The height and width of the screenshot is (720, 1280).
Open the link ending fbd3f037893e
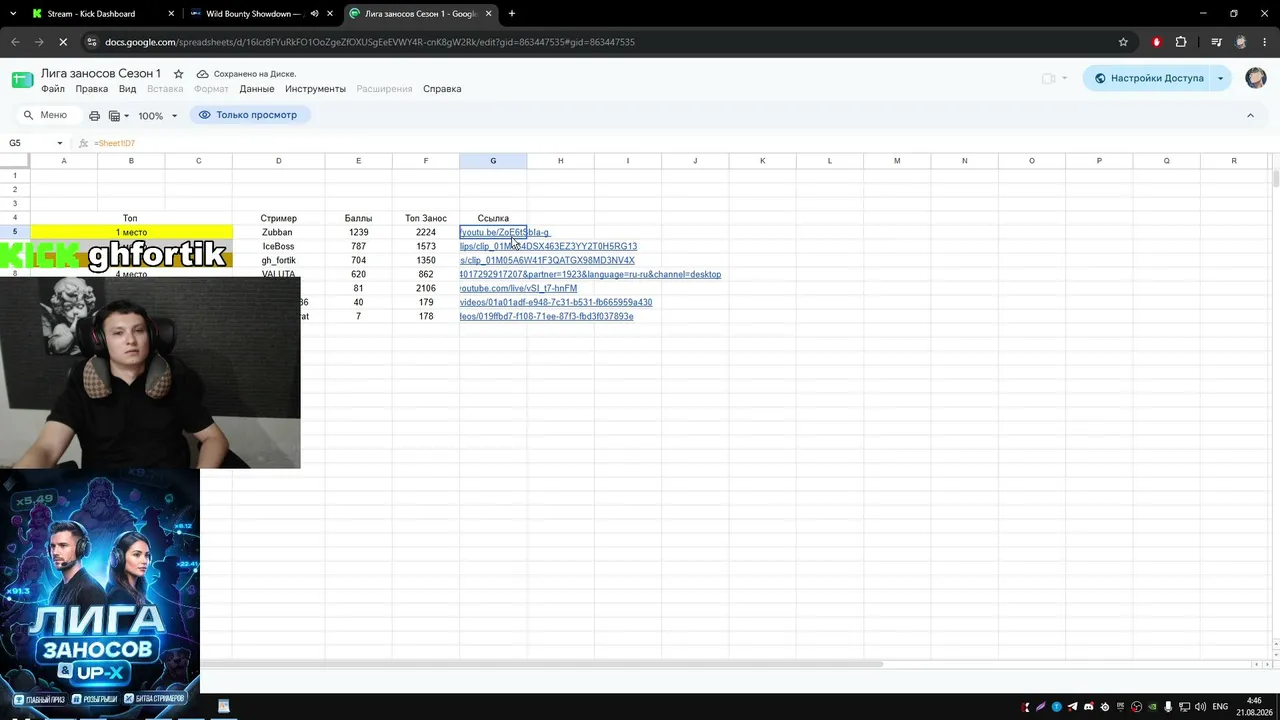click(x=546, y=317)
